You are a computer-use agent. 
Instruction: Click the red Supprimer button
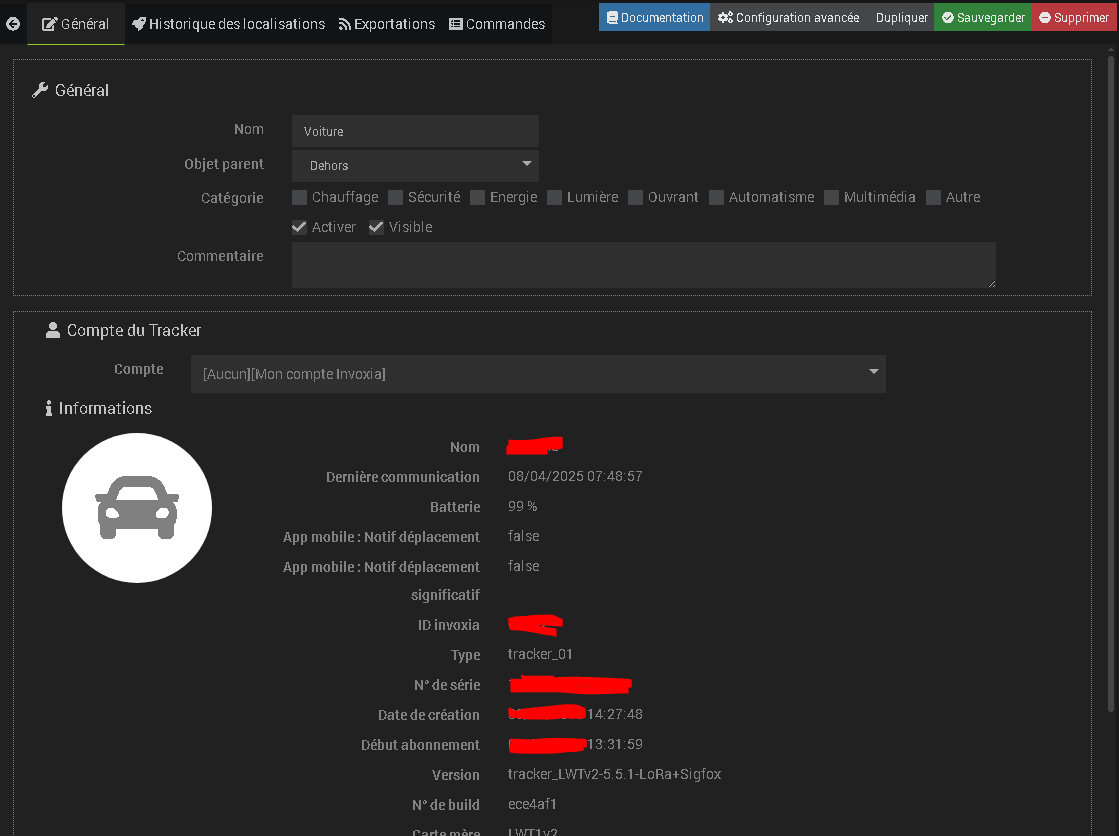pos(1074,17)
